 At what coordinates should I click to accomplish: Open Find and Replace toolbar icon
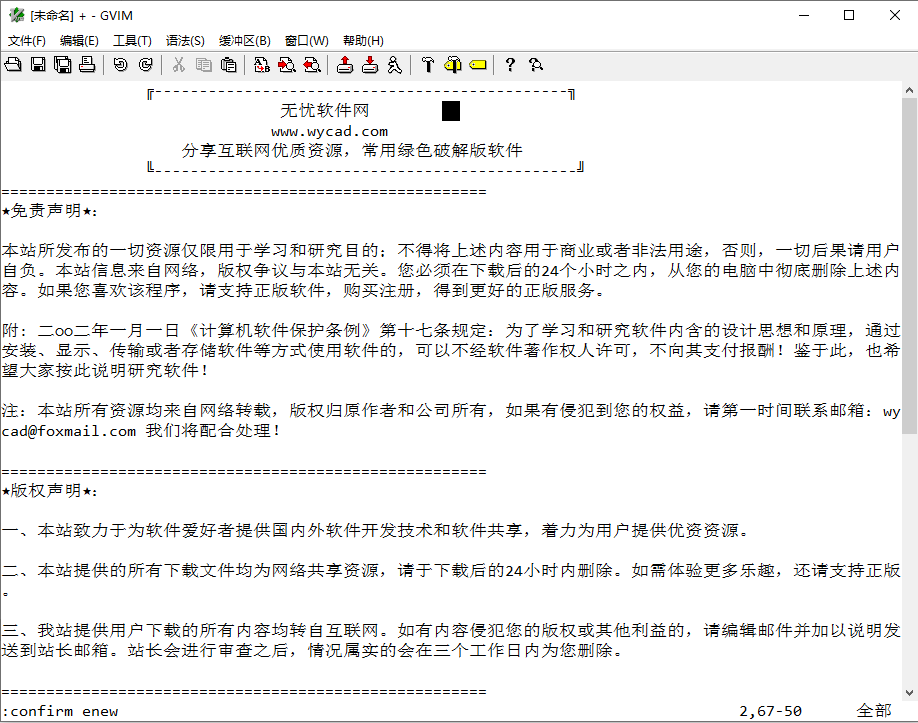coord(262,65)
